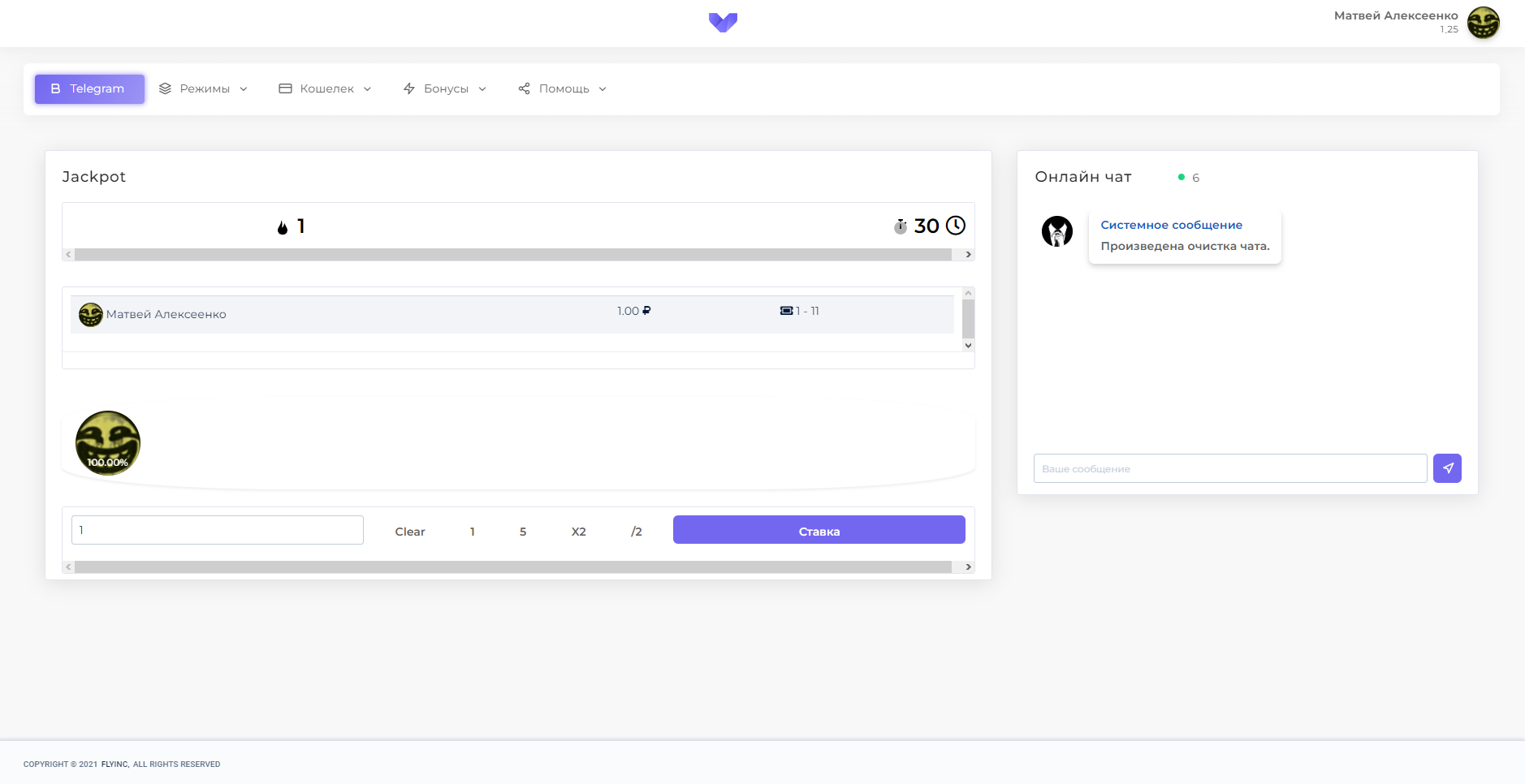Click the purple heart logo at top
Screen dimensions: 1525x784
tap(723, 22)
